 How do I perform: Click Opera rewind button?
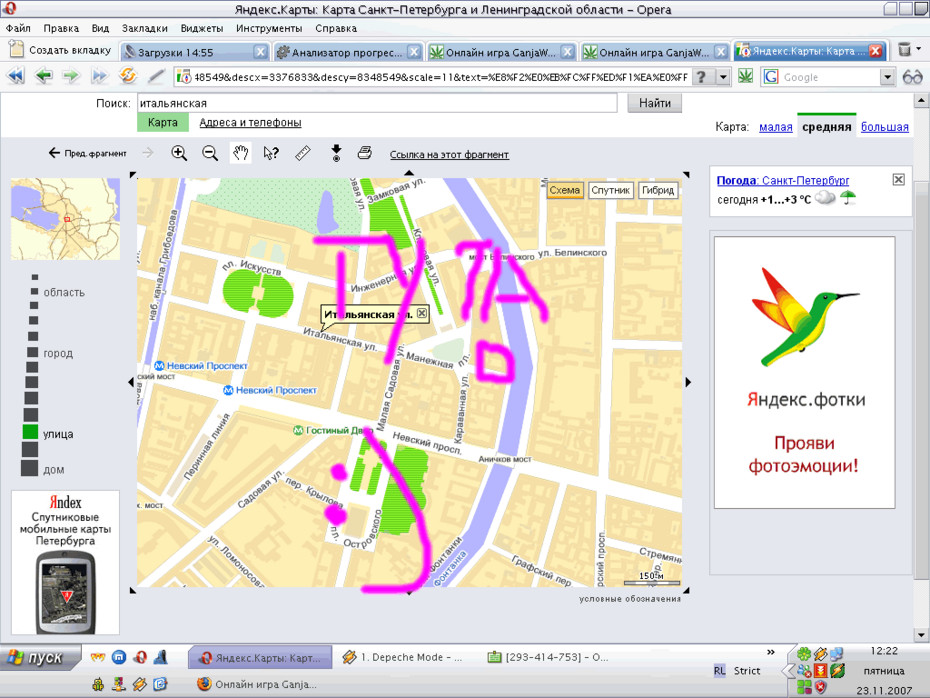16,76
